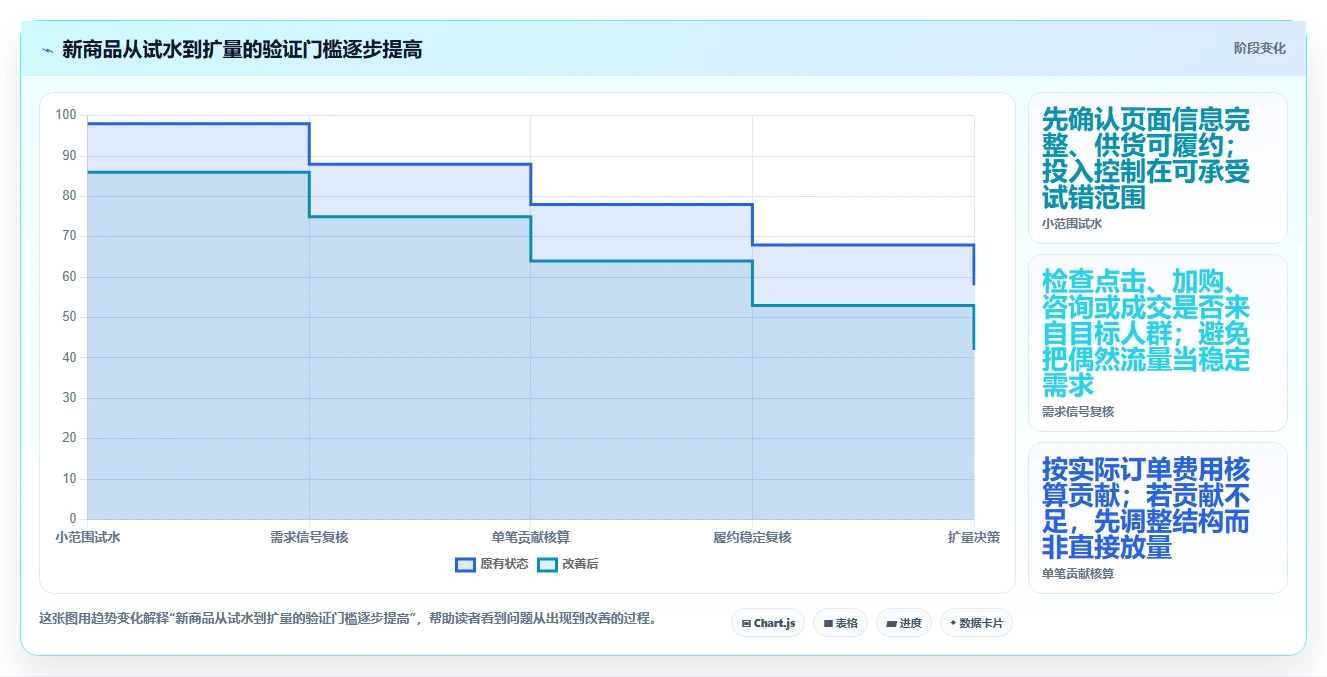Screen dimensions: 1327x677
Task: Click the y-axis value 100
Action: pyautogui.click(x=66, y=115)
